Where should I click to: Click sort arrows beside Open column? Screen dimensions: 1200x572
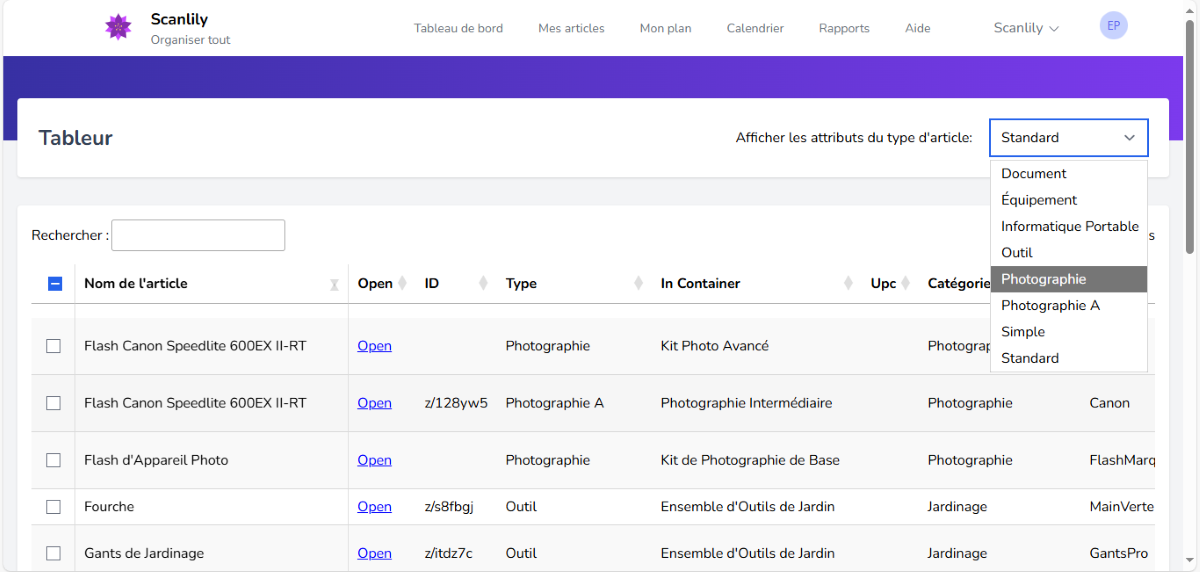402,283
